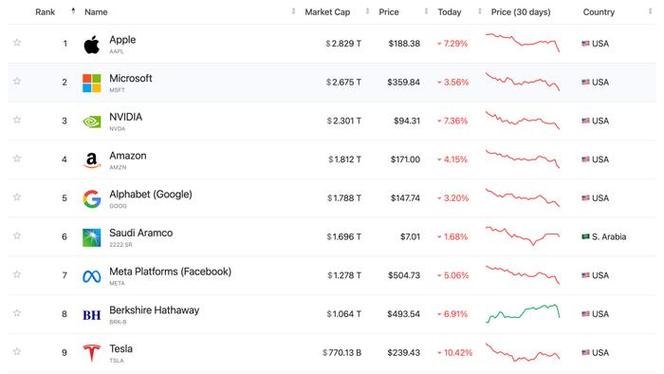Screen dimensions: 664x374
Task: Toggle favorite star for NVIDIA
Action: tap(17, 120)
